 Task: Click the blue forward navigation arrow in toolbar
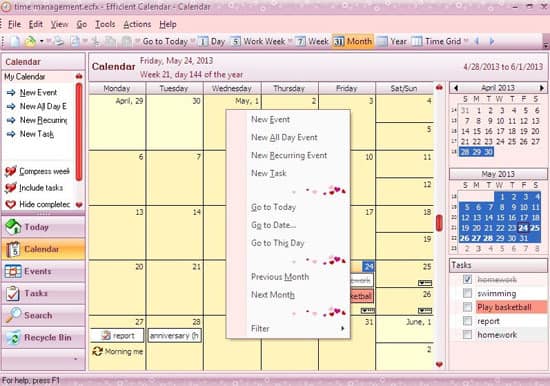(492, 41)
